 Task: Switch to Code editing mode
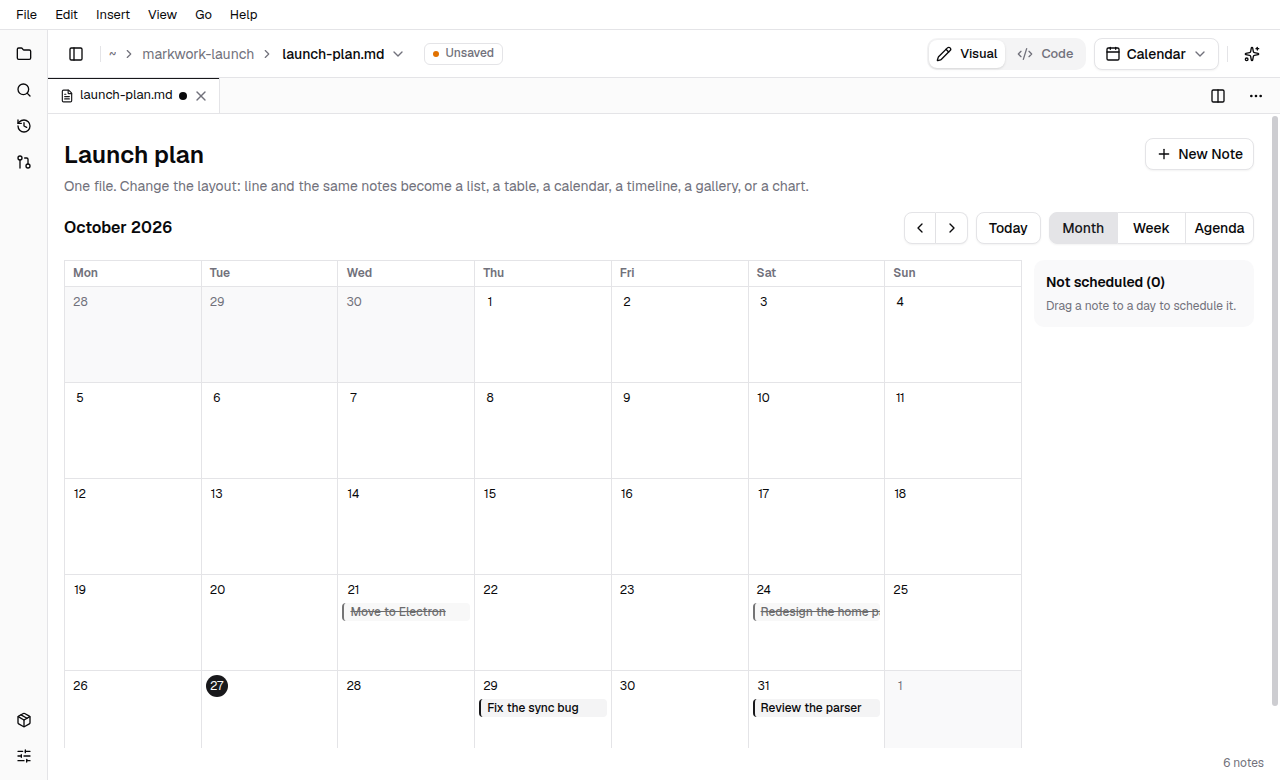pos(1045,54)
